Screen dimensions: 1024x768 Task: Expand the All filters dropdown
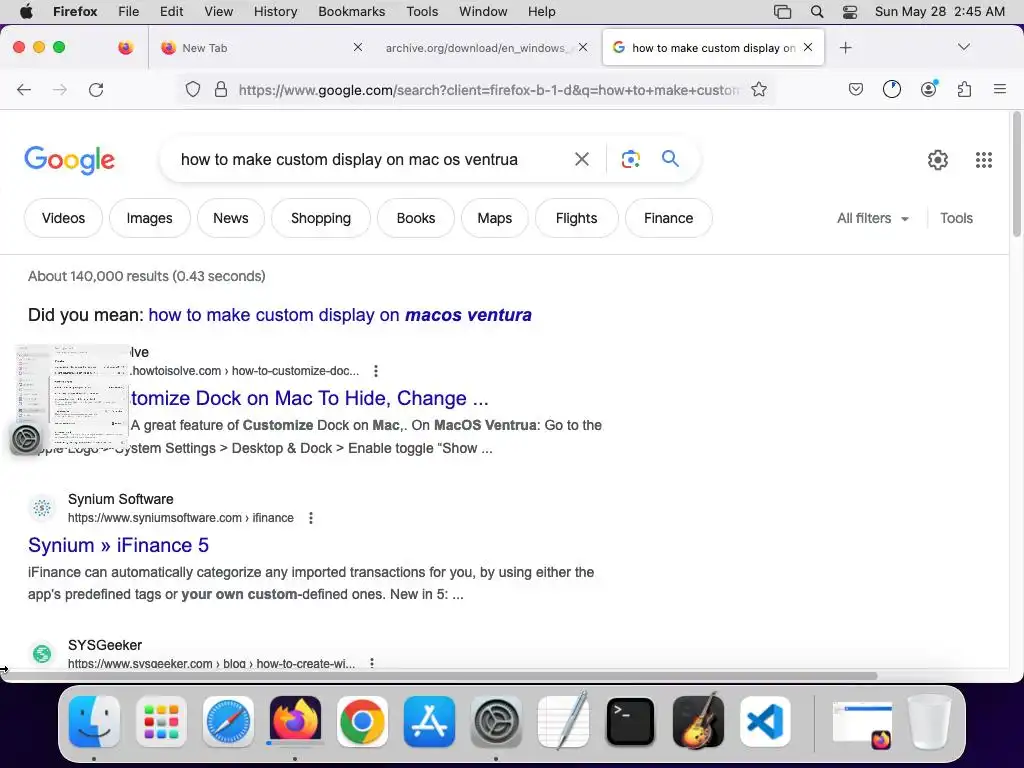872,218
